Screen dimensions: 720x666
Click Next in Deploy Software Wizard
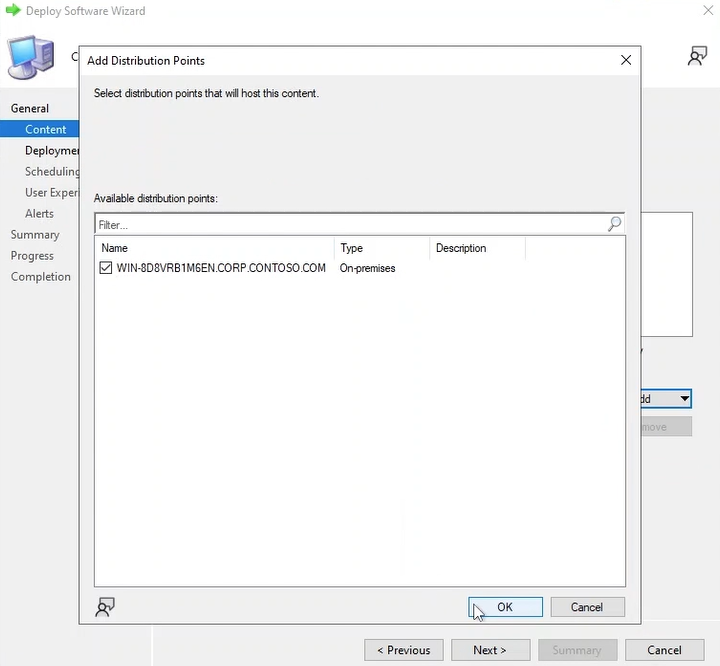pyautogui.click(x=490, y=650)
